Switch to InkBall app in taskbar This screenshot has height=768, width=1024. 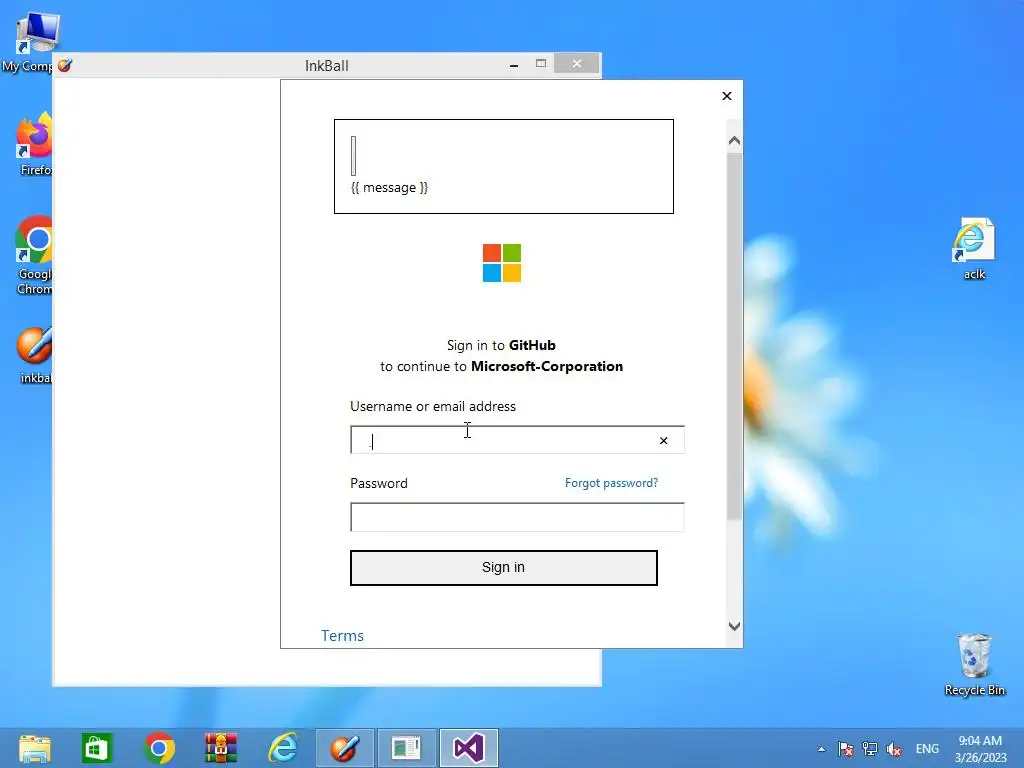345,748
